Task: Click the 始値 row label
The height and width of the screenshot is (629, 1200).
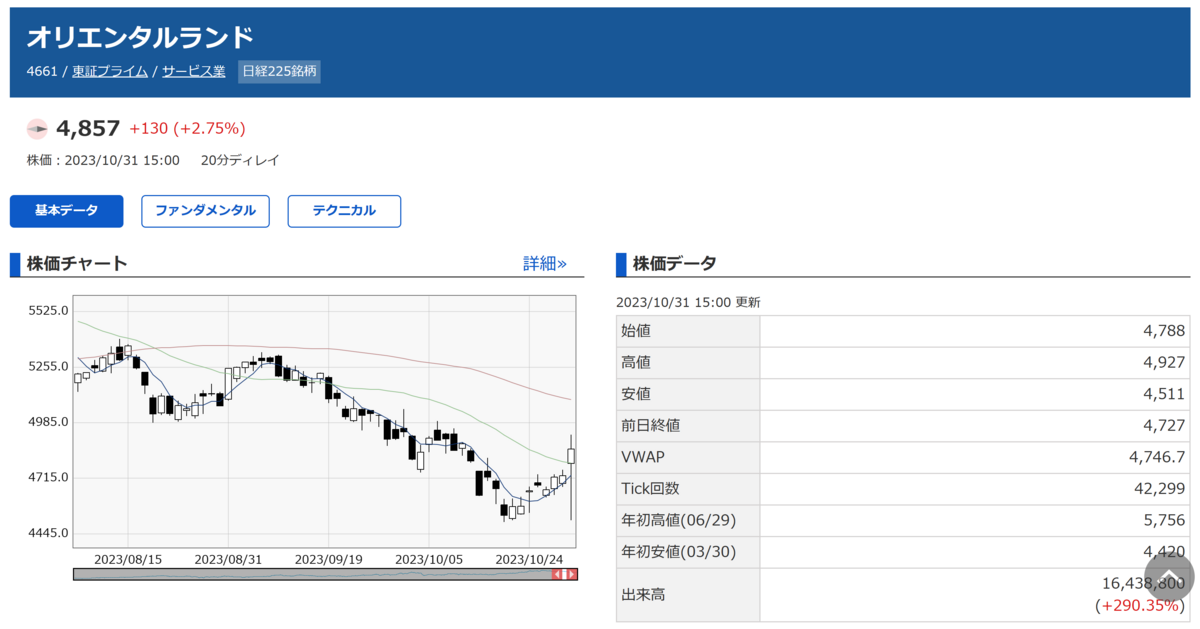Action: point(636,331)
